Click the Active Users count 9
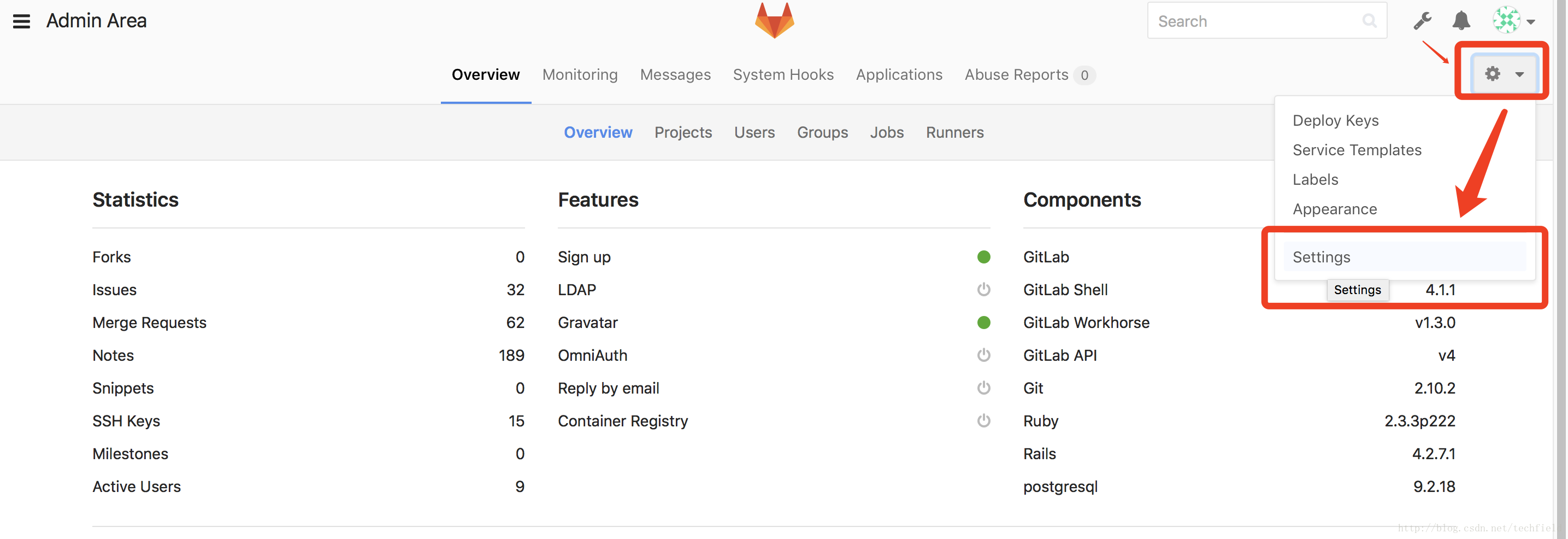The width and height of the screenshot is (1568, 539). pos(520,487)
